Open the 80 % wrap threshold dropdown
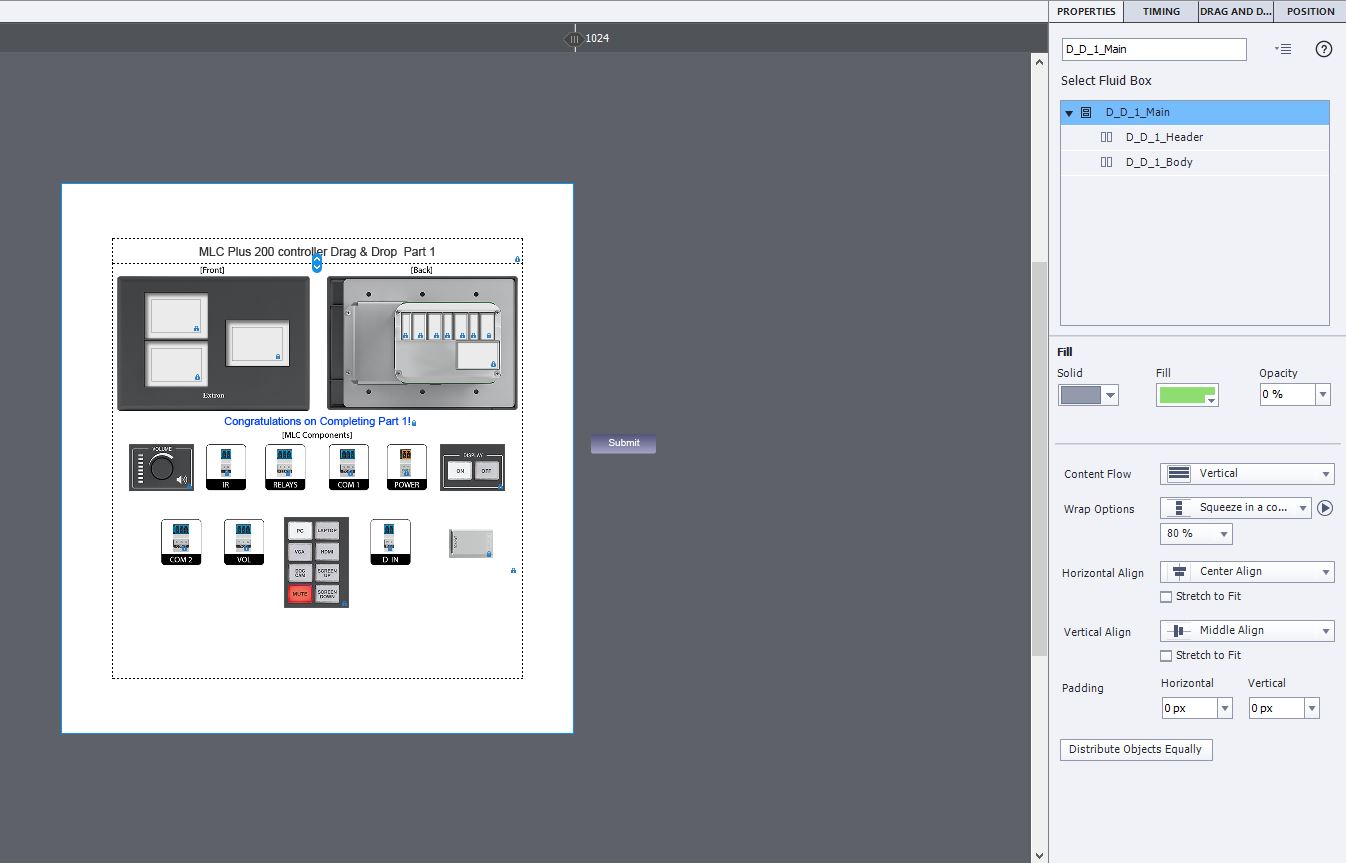The height and width of the screenshot is (863, 1346). pyautogui.click(x=1196, y=534)
